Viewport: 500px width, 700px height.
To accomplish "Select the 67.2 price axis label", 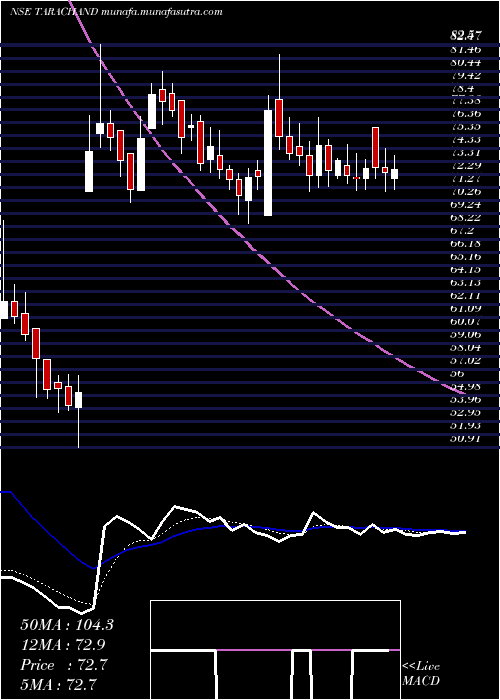I will click(x=463, y=231).
